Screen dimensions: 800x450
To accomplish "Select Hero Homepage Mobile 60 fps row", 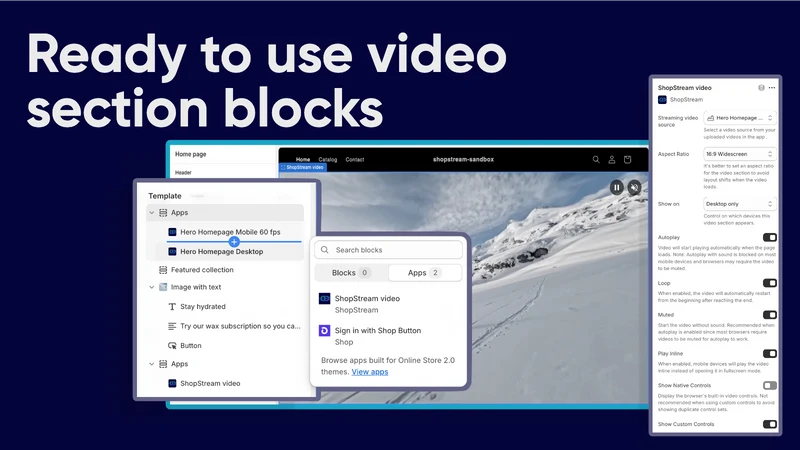I will 228,232.
